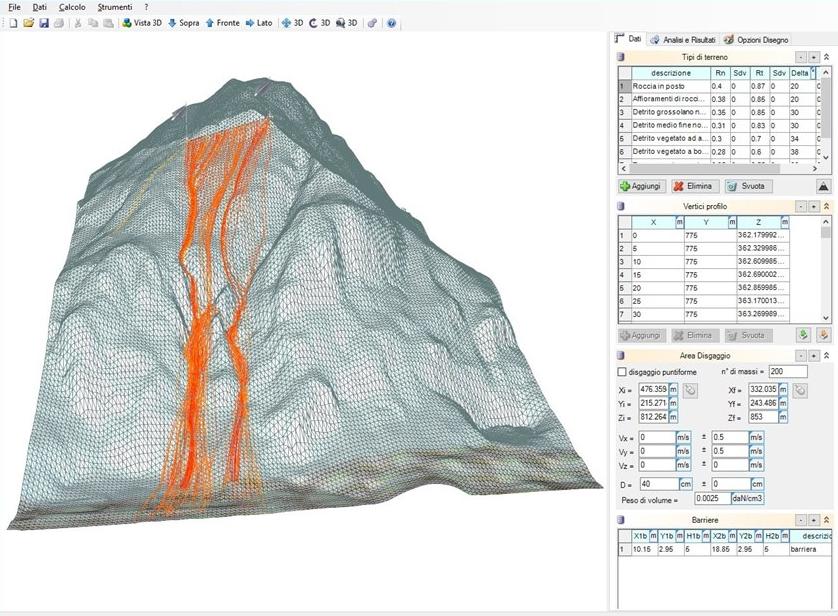Select the Sopra top view button

pyautogui.click(x=183, y=23)
